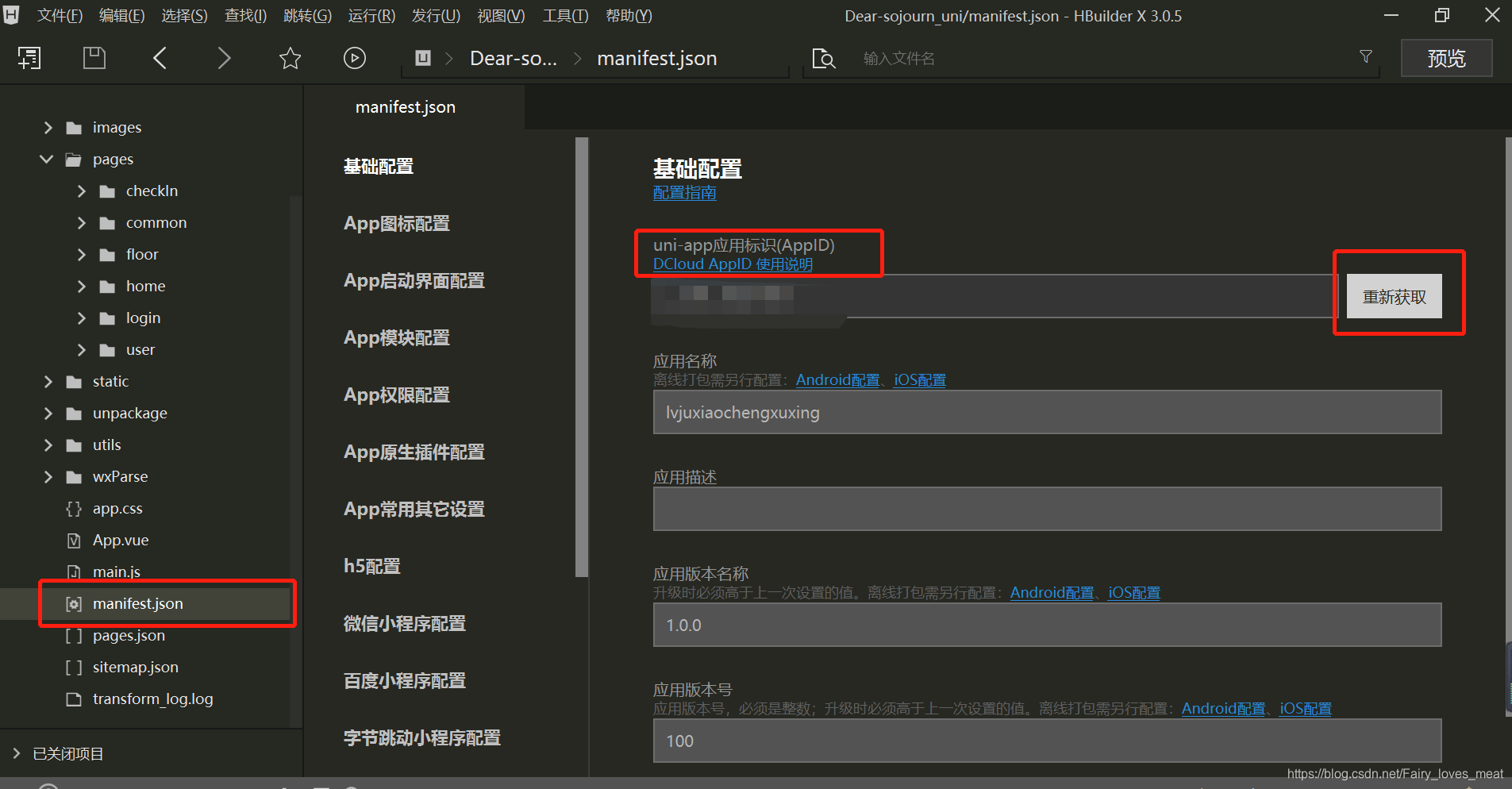Click the green project icon in breadcrumb
The height and width of the screenshot is (789, 1512).
click(x=423, y=57)
